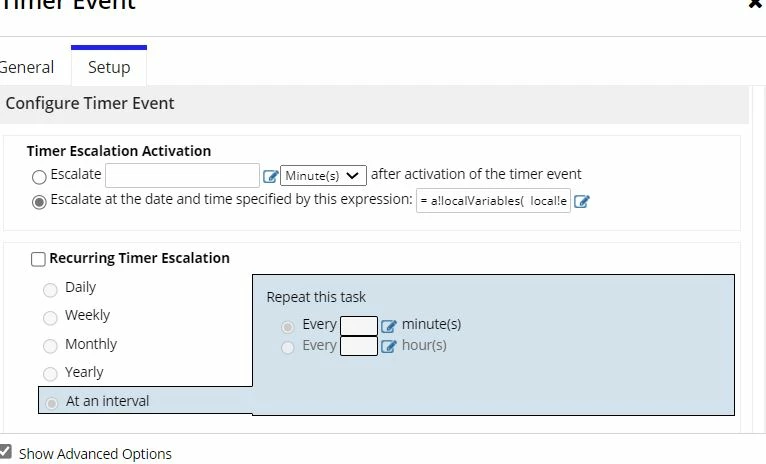The height and width of the screenshot is (464, 766).
Task: Click the a!localVariables expression field
Action: tap(493, 201)
